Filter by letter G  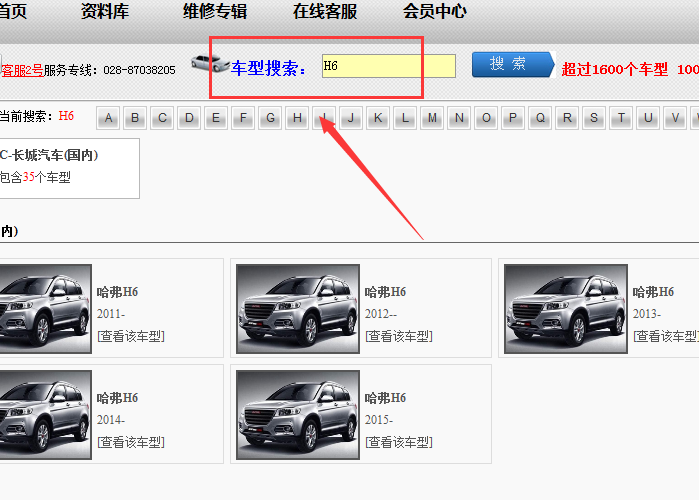270,118
